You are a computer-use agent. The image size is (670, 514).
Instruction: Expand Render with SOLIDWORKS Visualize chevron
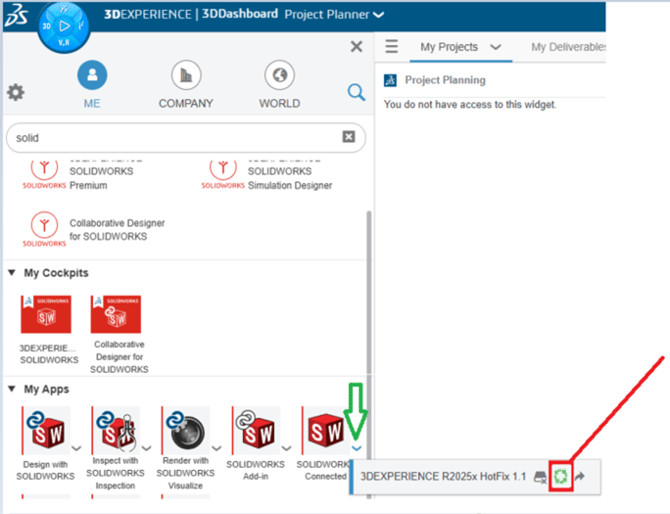217,448
